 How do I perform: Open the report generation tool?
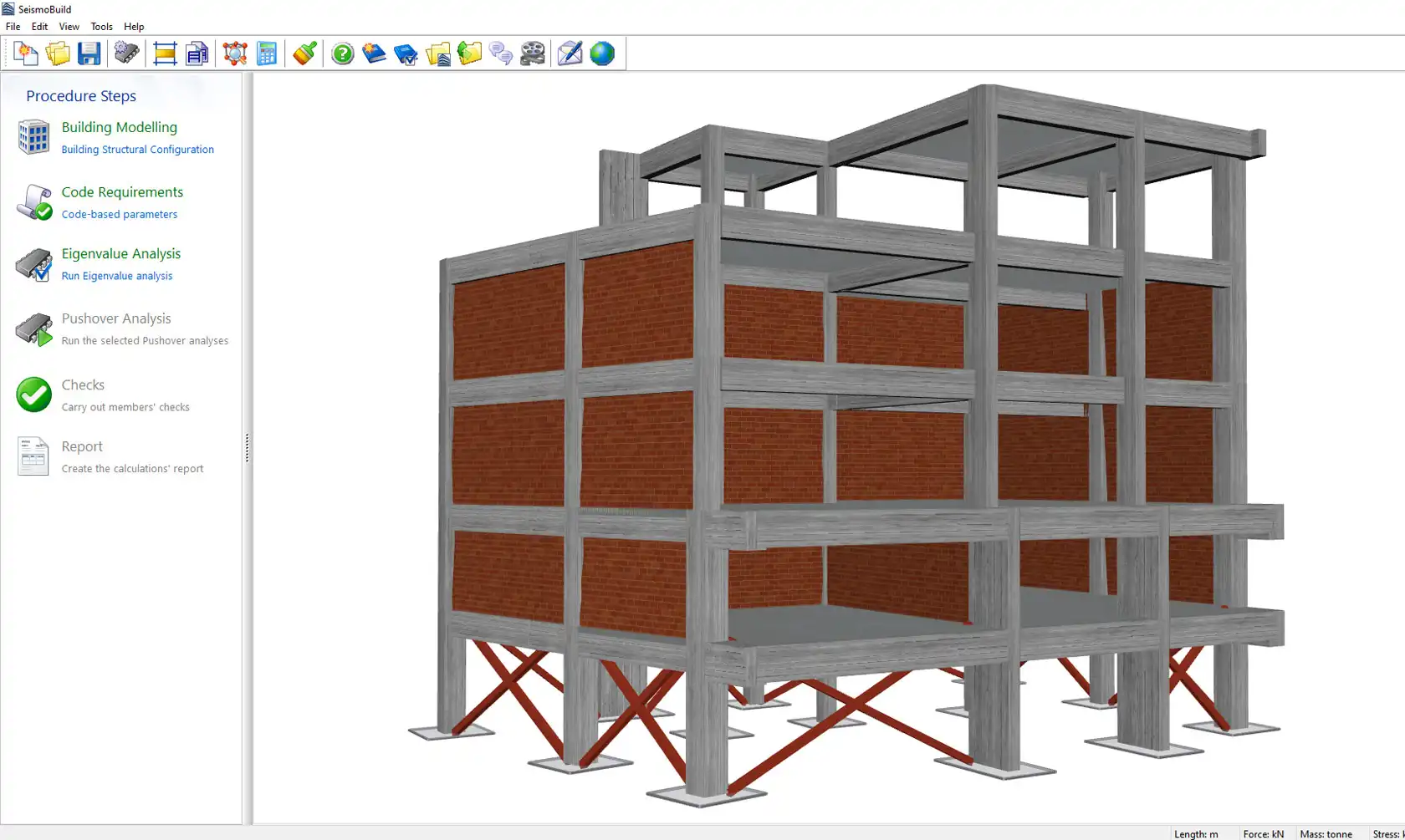pyautogui.click(x=197, y=53)
